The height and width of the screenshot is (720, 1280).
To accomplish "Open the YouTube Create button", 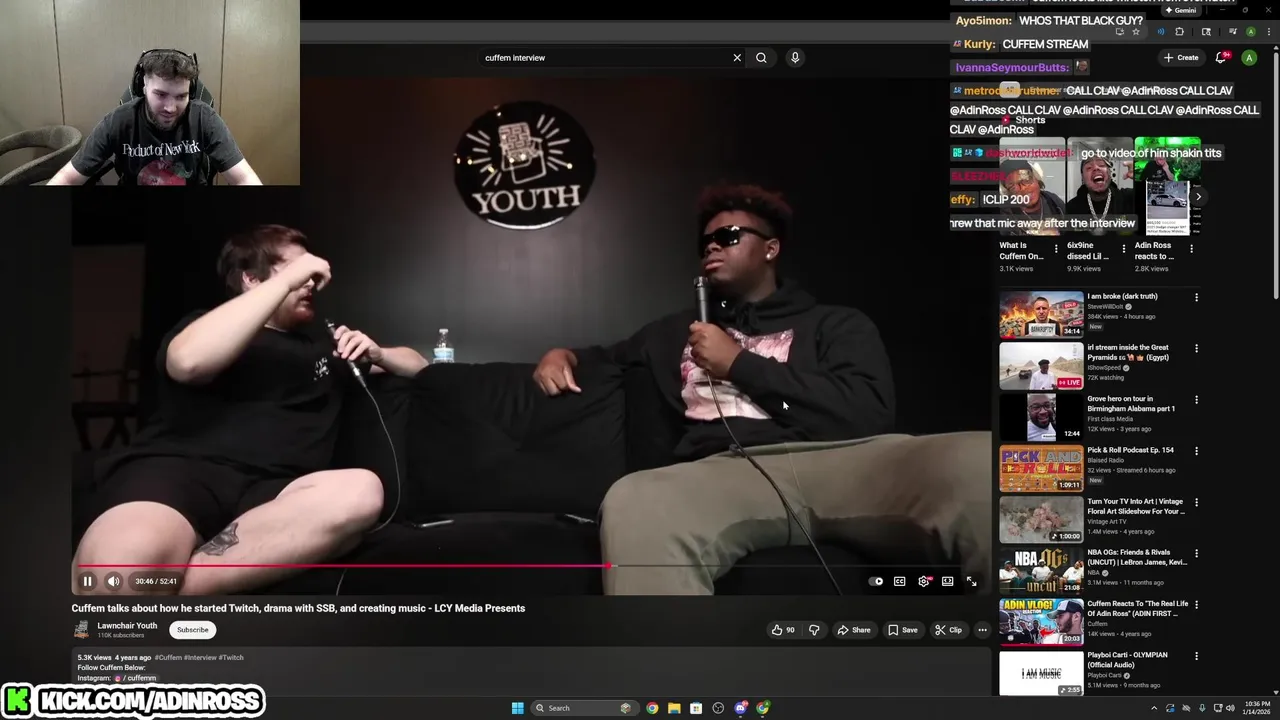I will (1181, 58).
